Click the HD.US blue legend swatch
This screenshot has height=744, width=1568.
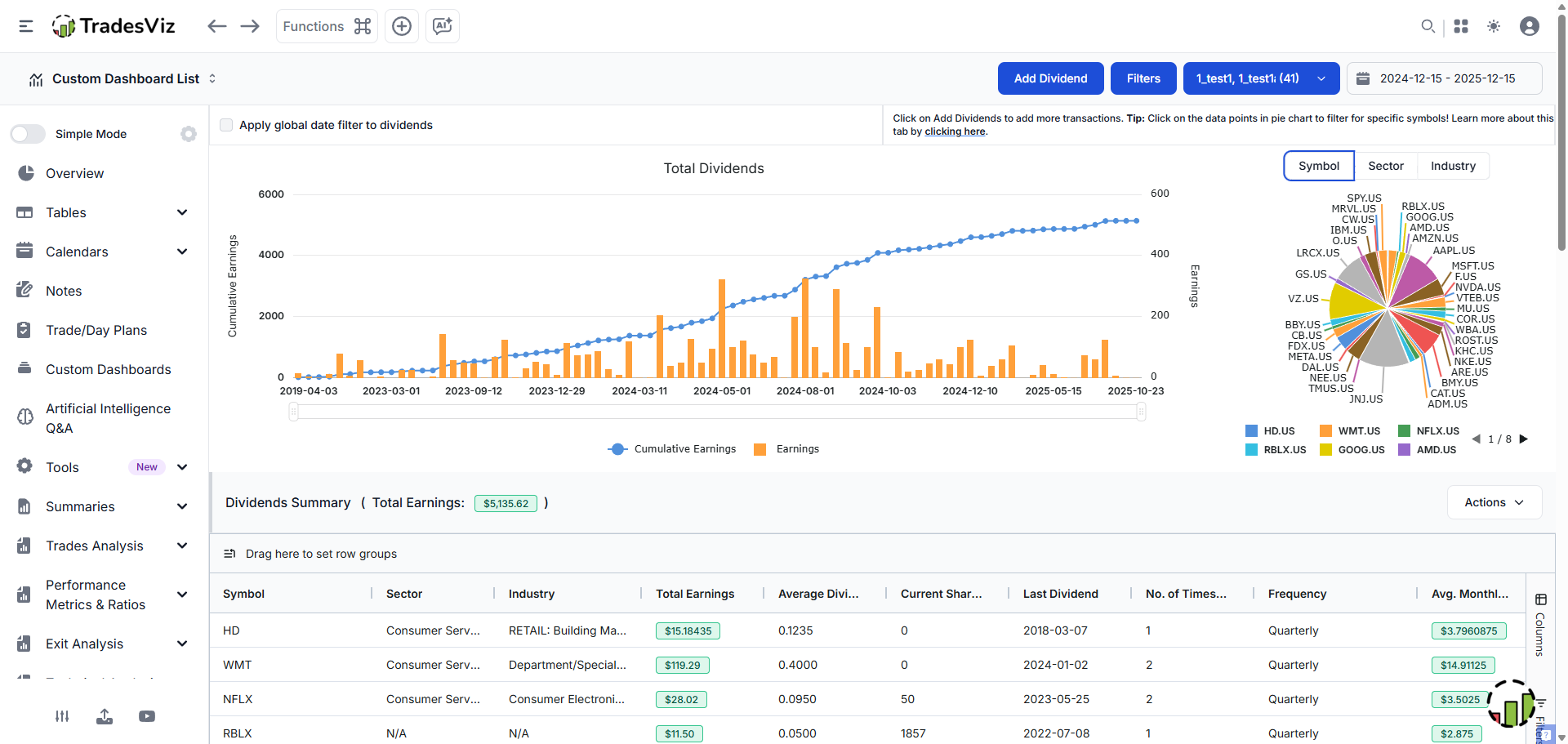point(1251,431)
